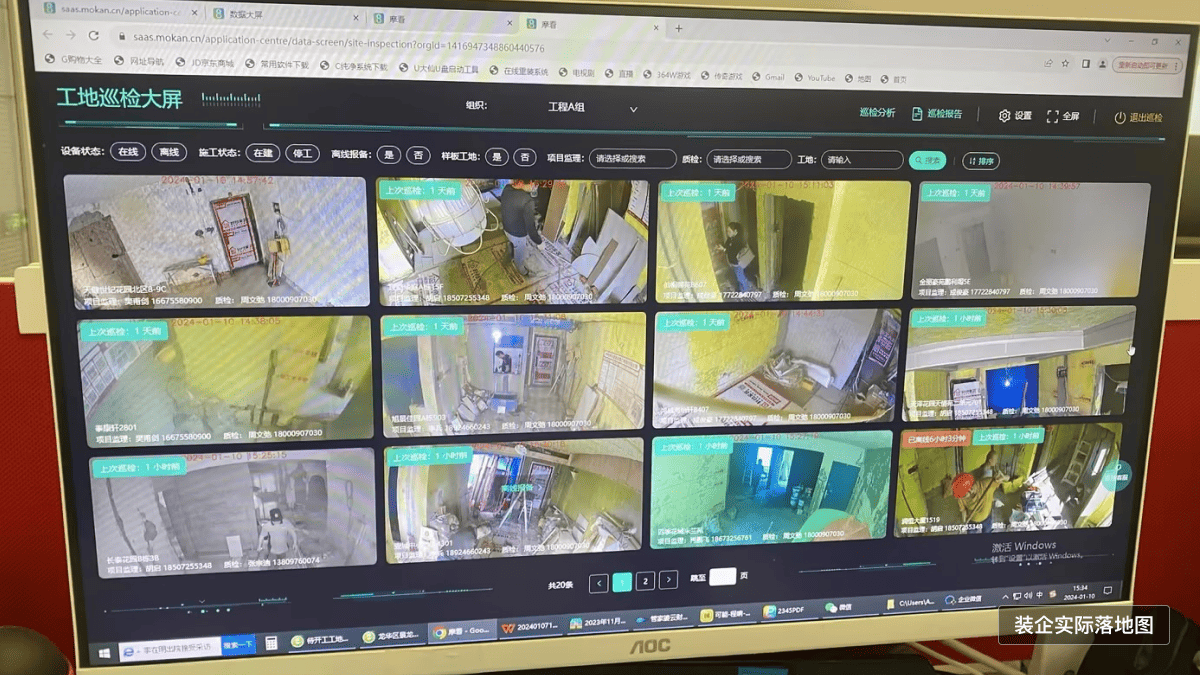Open the G购物大全 bookmark
Viewport: 1200px width, 675px height.
pos(74,61)
